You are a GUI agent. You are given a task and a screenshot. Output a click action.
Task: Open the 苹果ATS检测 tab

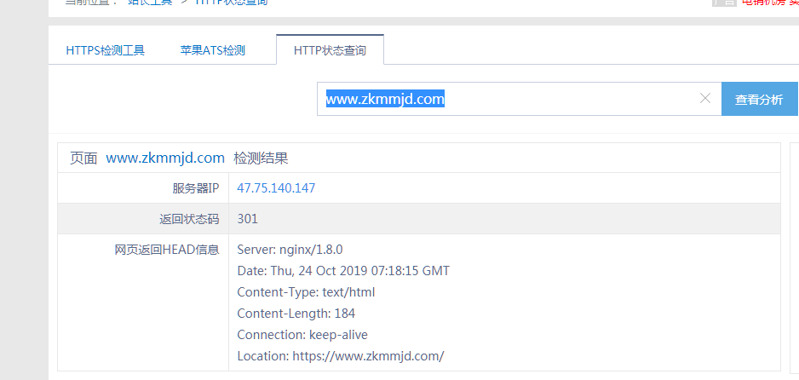coord(212,50)
